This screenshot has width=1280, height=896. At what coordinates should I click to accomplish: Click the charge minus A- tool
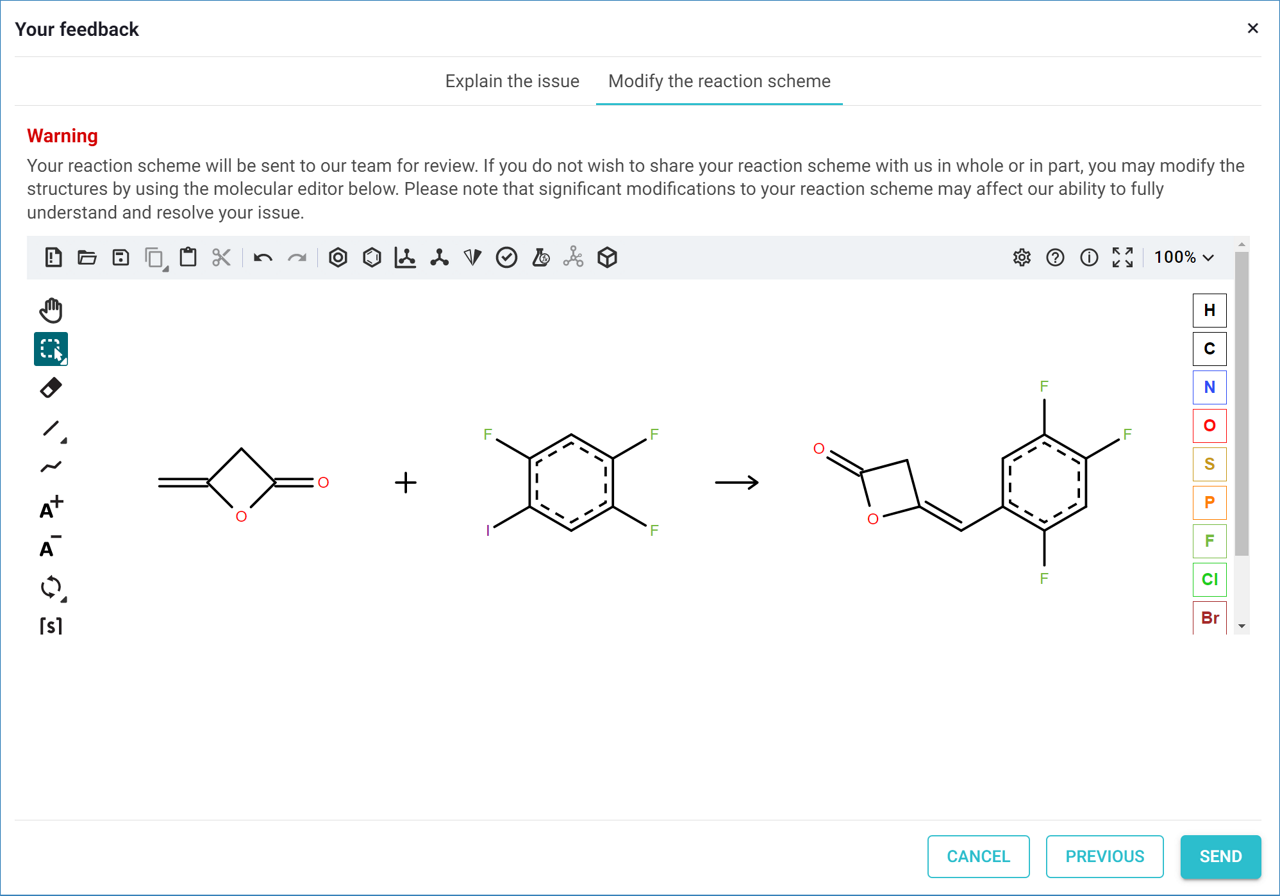click(51, 547)
